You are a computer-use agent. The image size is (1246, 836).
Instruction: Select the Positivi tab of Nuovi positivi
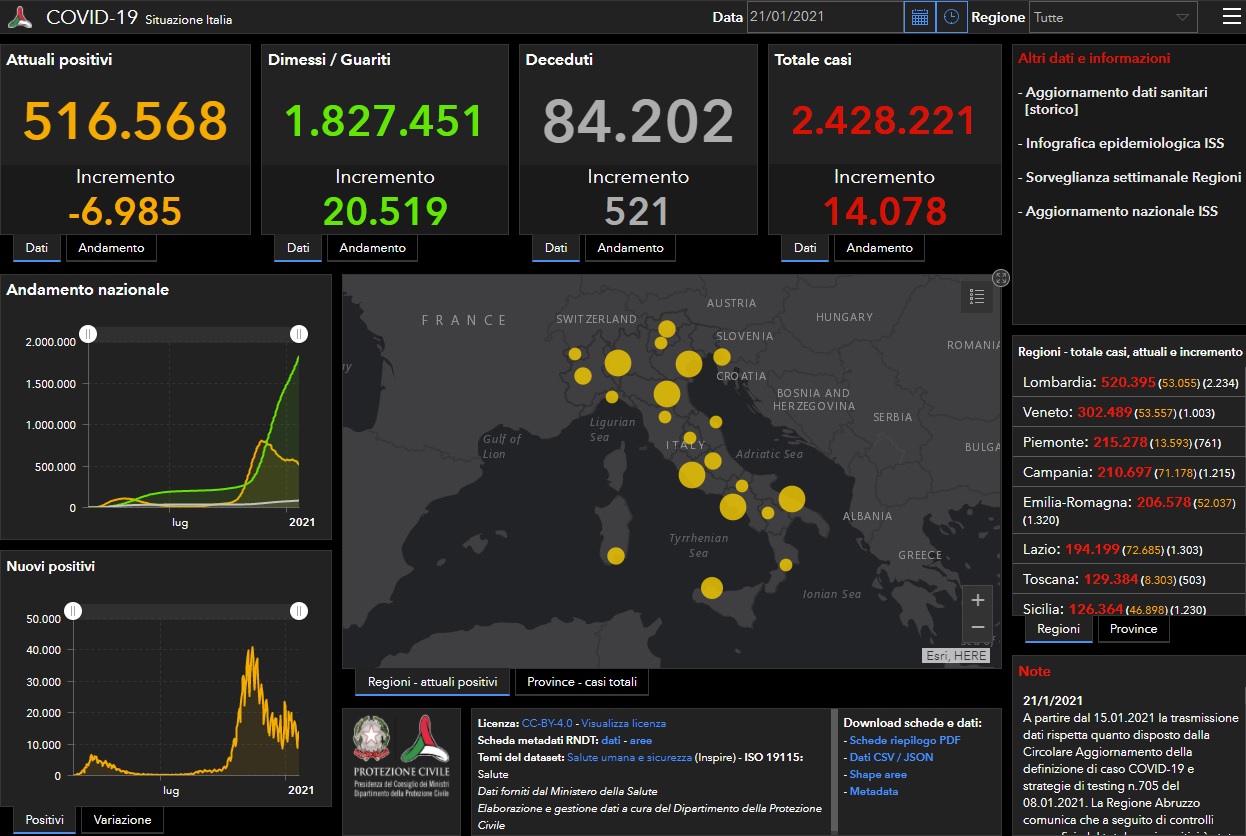(45, 820)
